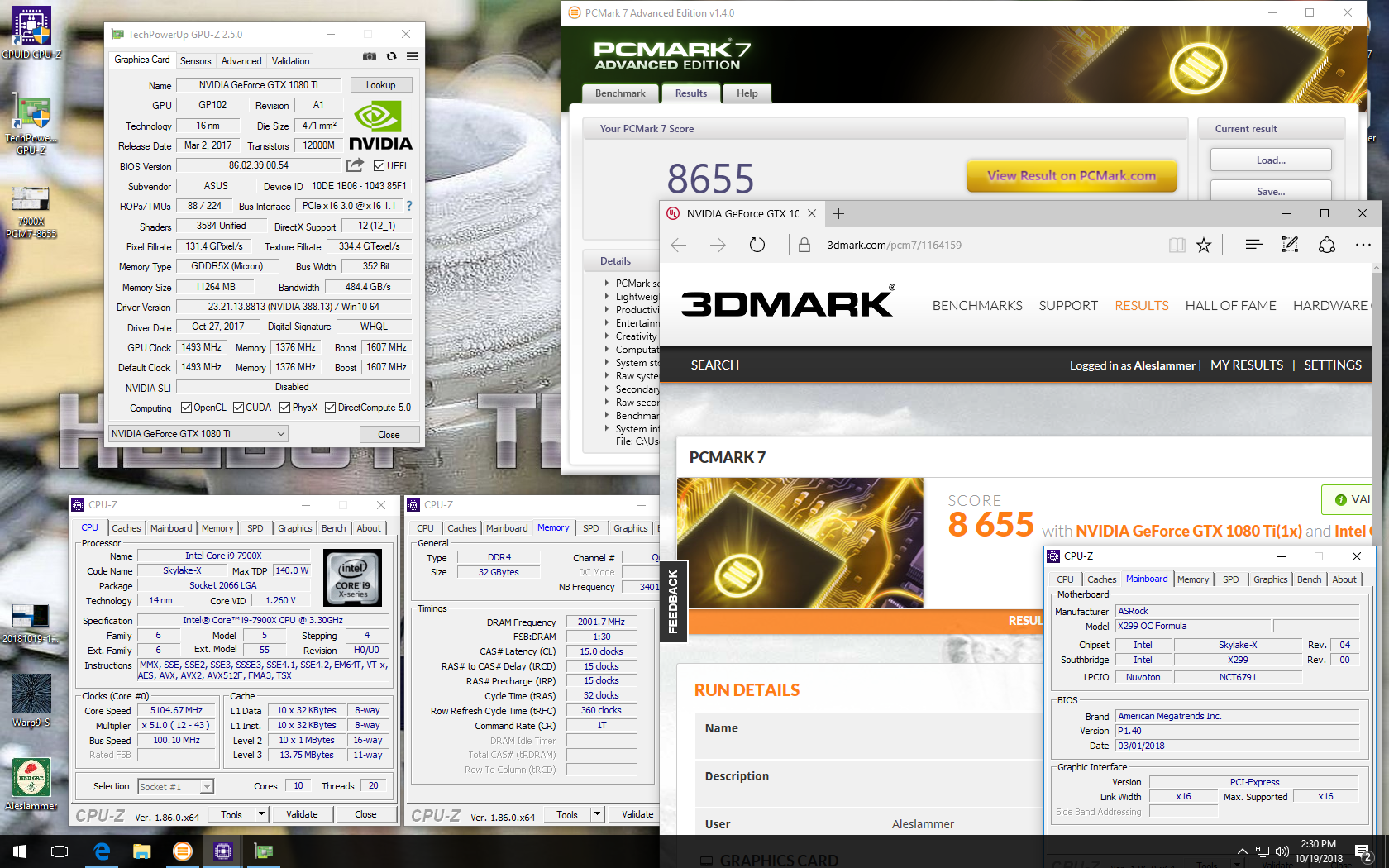The height and width of the screenshot is (868, 1389).
Task: Open the browser hub icon
Action: (x=1253, y=245)
